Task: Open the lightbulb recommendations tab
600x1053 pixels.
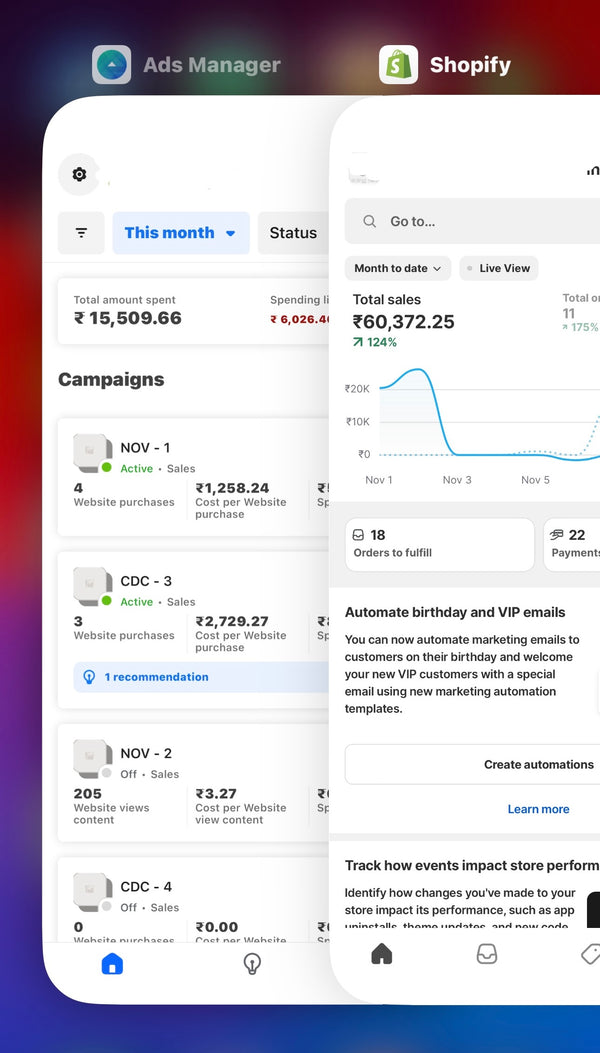Action: [252, 963]
